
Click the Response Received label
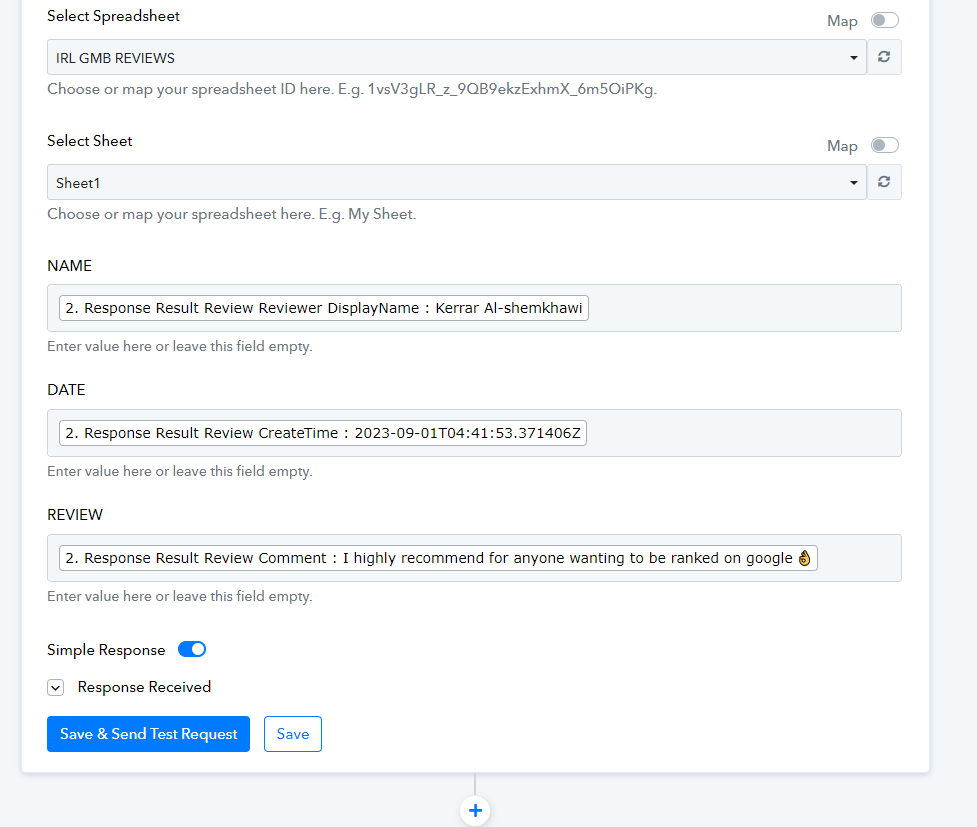144,687
